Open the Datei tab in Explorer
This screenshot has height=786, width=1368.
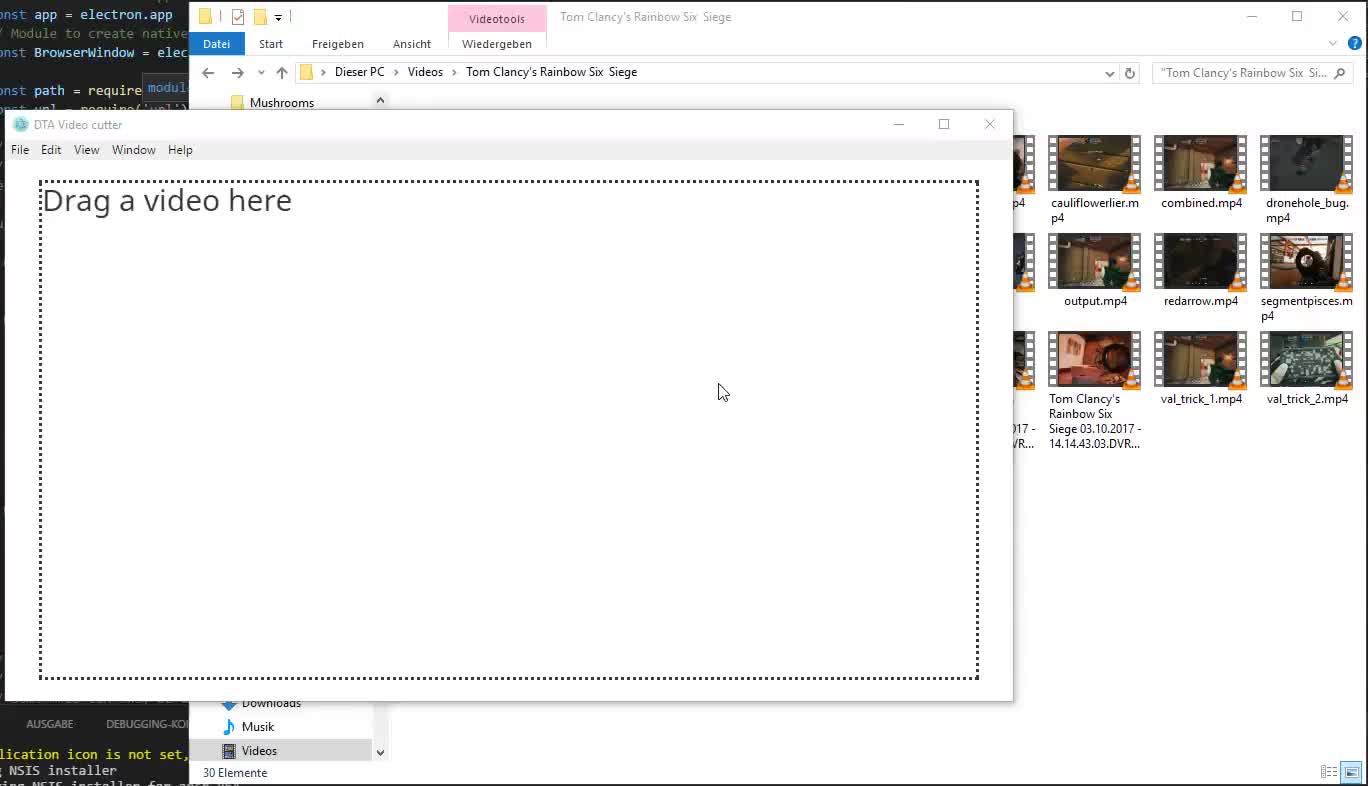point(217,44)
